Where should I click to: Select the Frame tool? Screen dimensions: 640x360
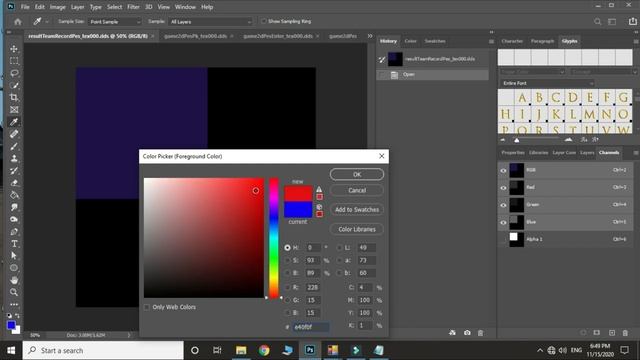pos(14,110)
